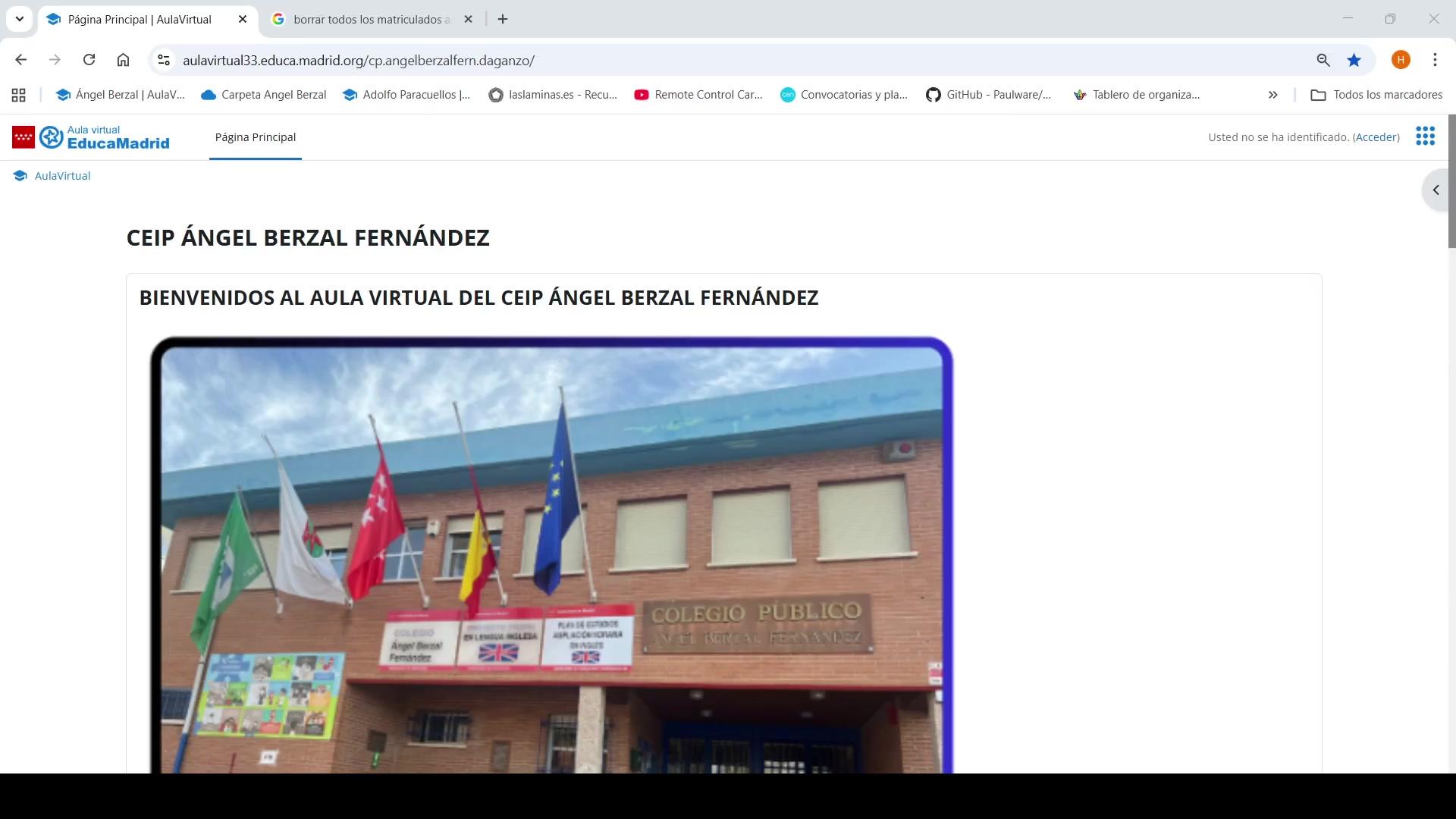Open the tab search dropdown arrow
The width and height of the screenshot is (1456, 819).
point(20,19)
